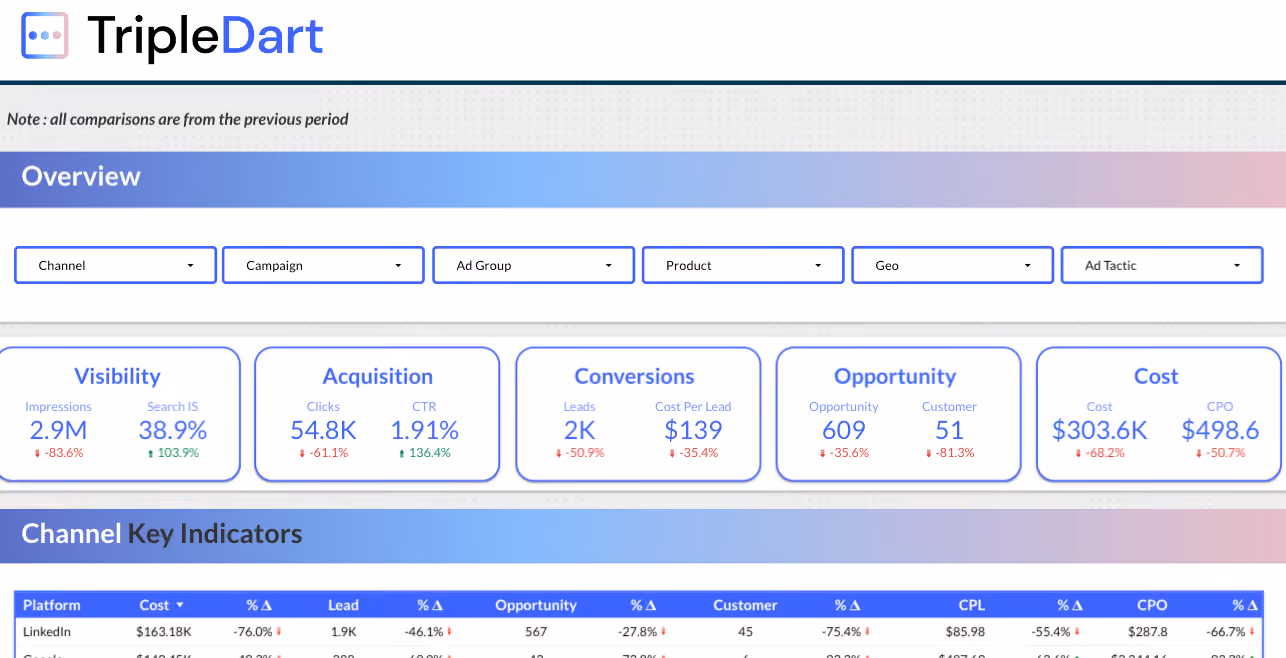
Task: Click the Conversions card title
Action: 634,376
